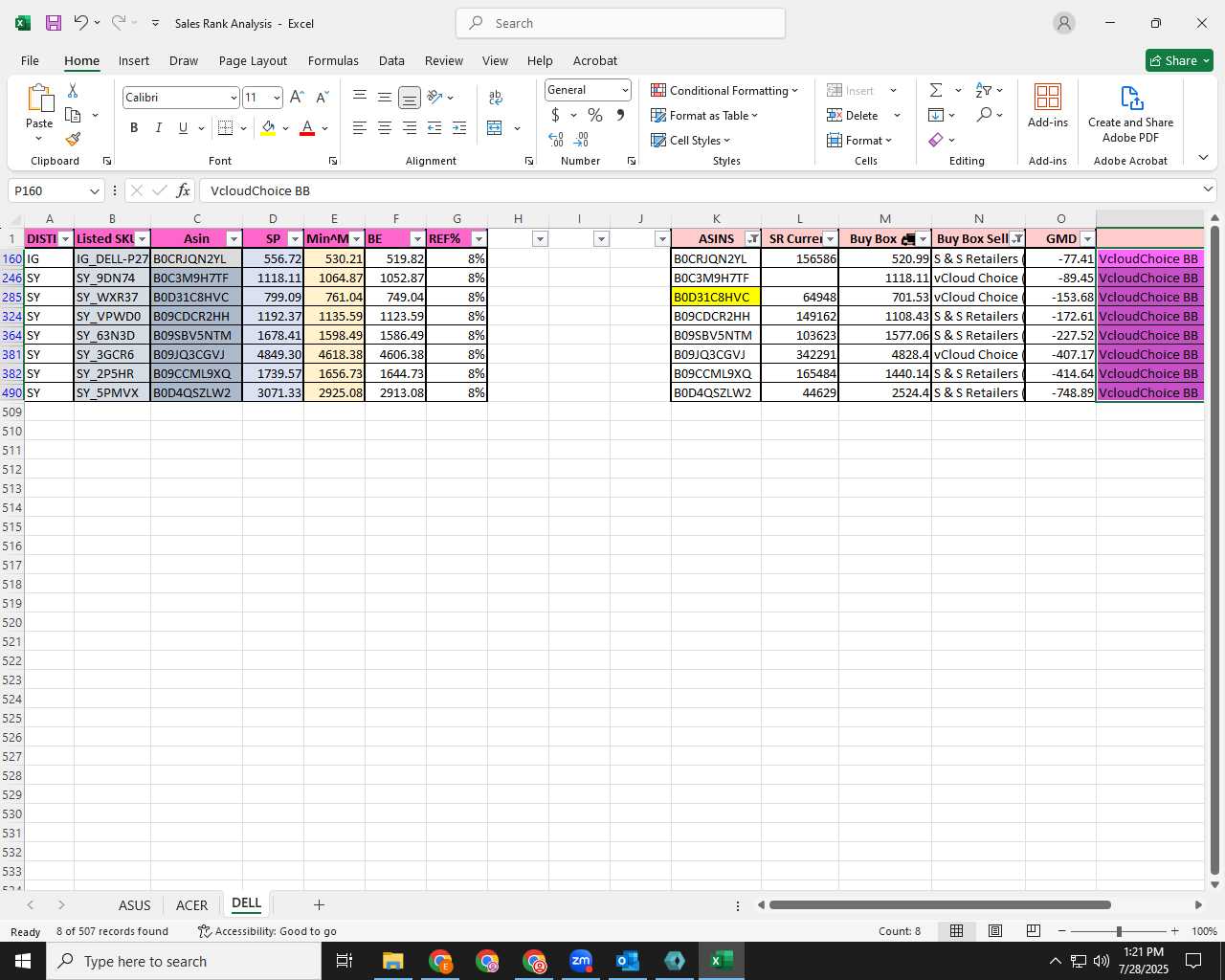Click the Clear eraser icon
Screen dimensions: 1225x980
[x=936, y=140]
